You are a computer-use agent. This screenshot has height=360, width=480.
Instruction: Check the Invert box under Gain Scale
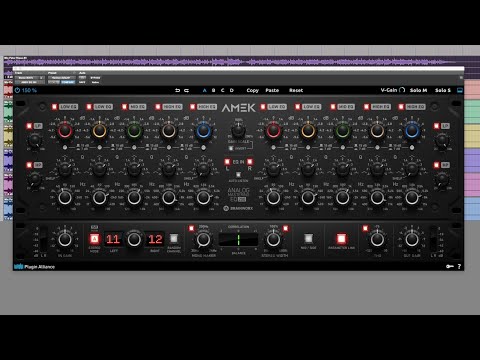[231, 148]
